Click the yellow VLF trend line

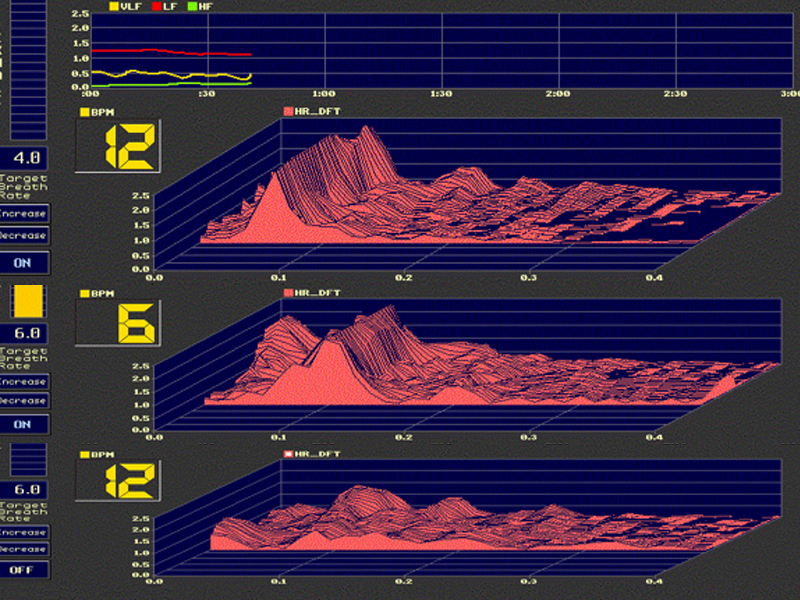coord(171,74)
